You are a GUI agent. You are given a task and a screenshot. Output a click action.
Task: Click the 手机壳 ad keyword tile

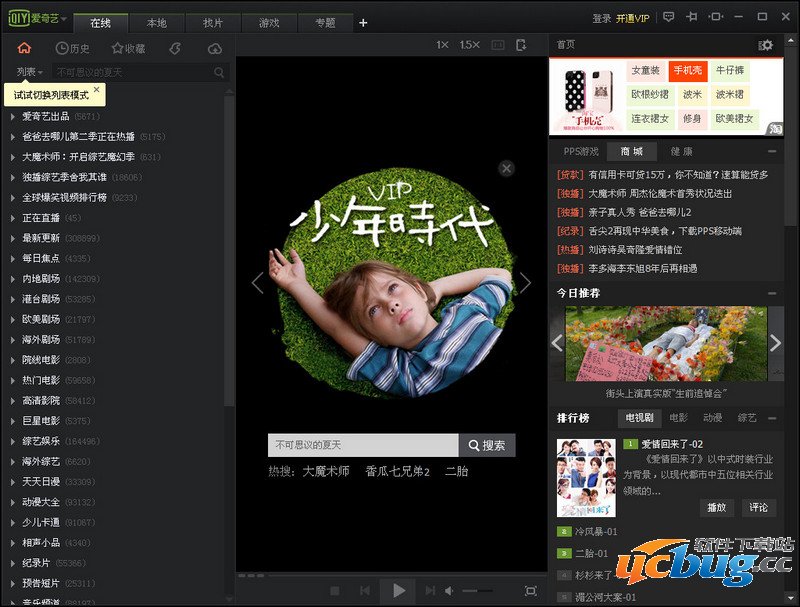click(x=687, y=71)
